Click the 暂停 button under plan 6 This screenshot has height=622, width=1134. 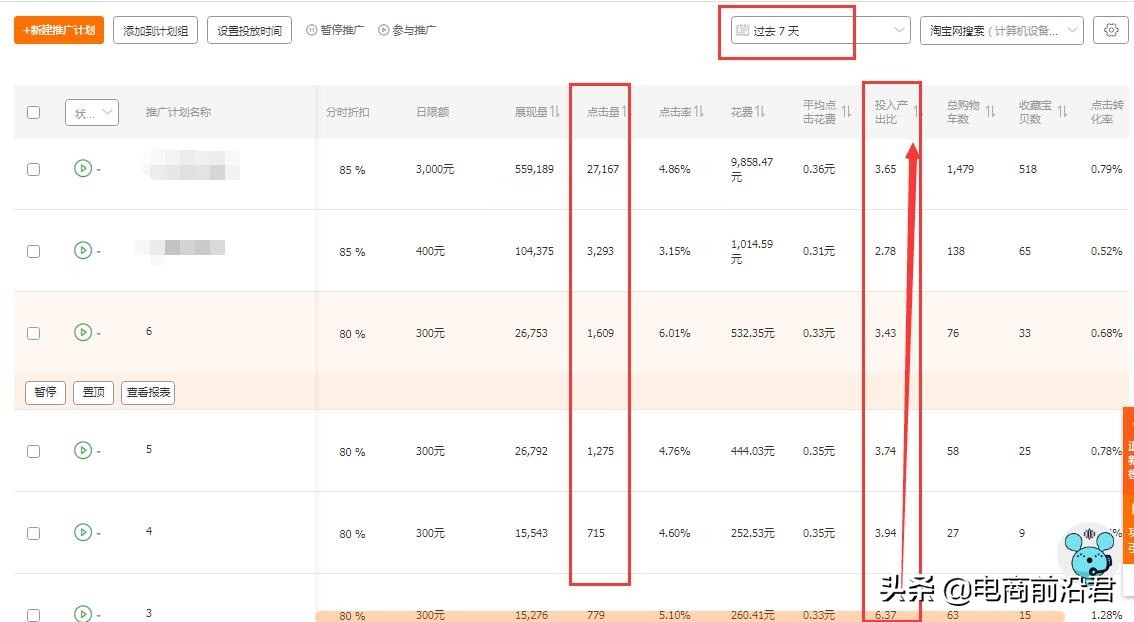[45, 392]
